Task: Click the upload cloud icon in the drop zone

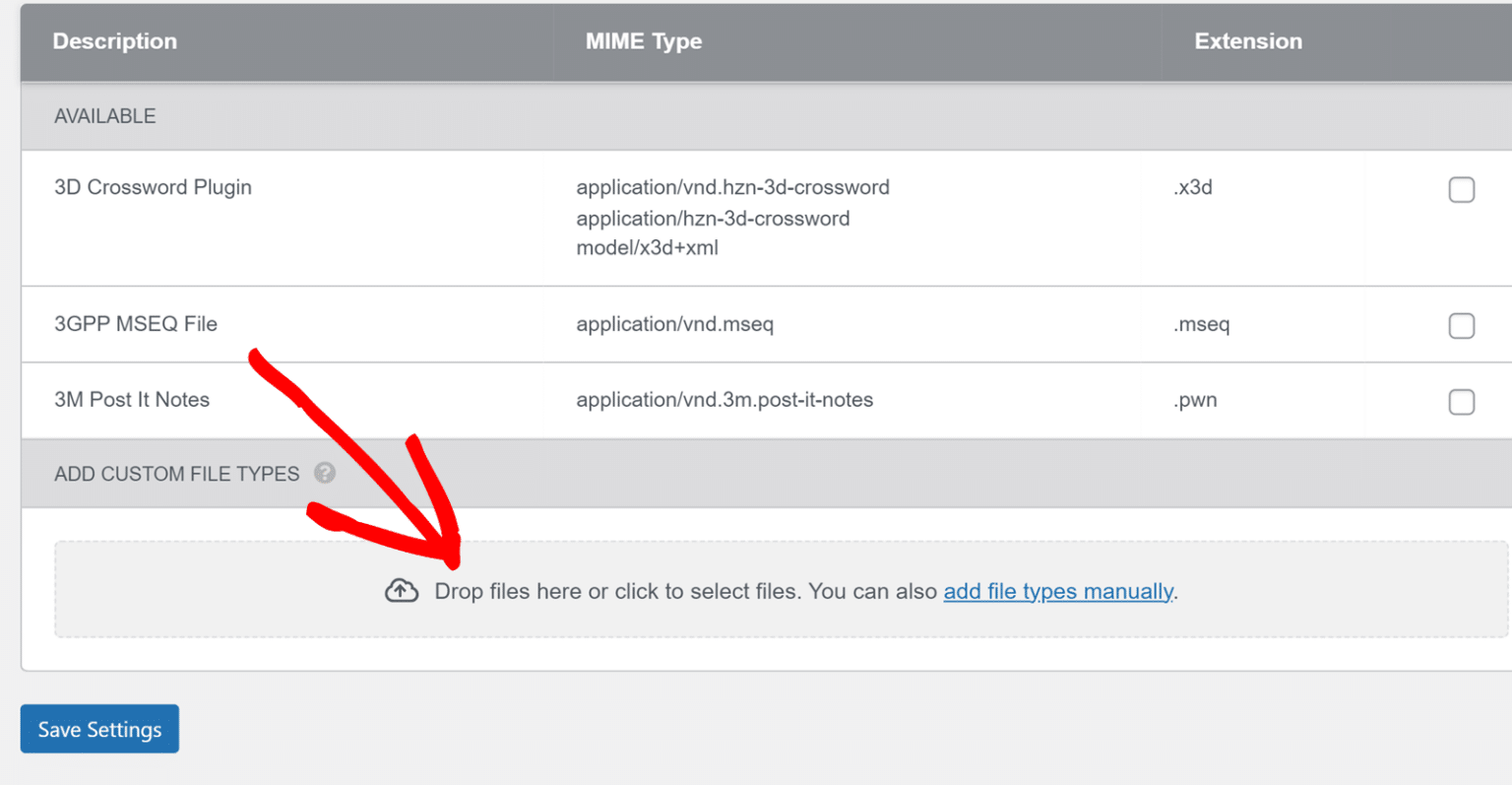Action: 401,590
